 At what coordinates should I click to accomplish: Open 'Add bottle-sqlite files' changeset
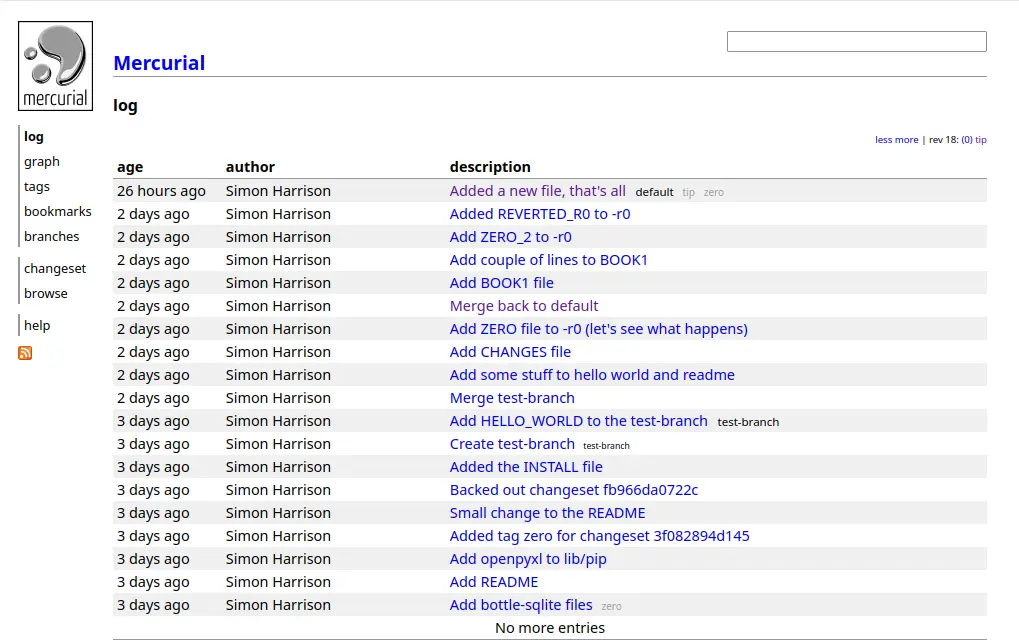point(521,605)
